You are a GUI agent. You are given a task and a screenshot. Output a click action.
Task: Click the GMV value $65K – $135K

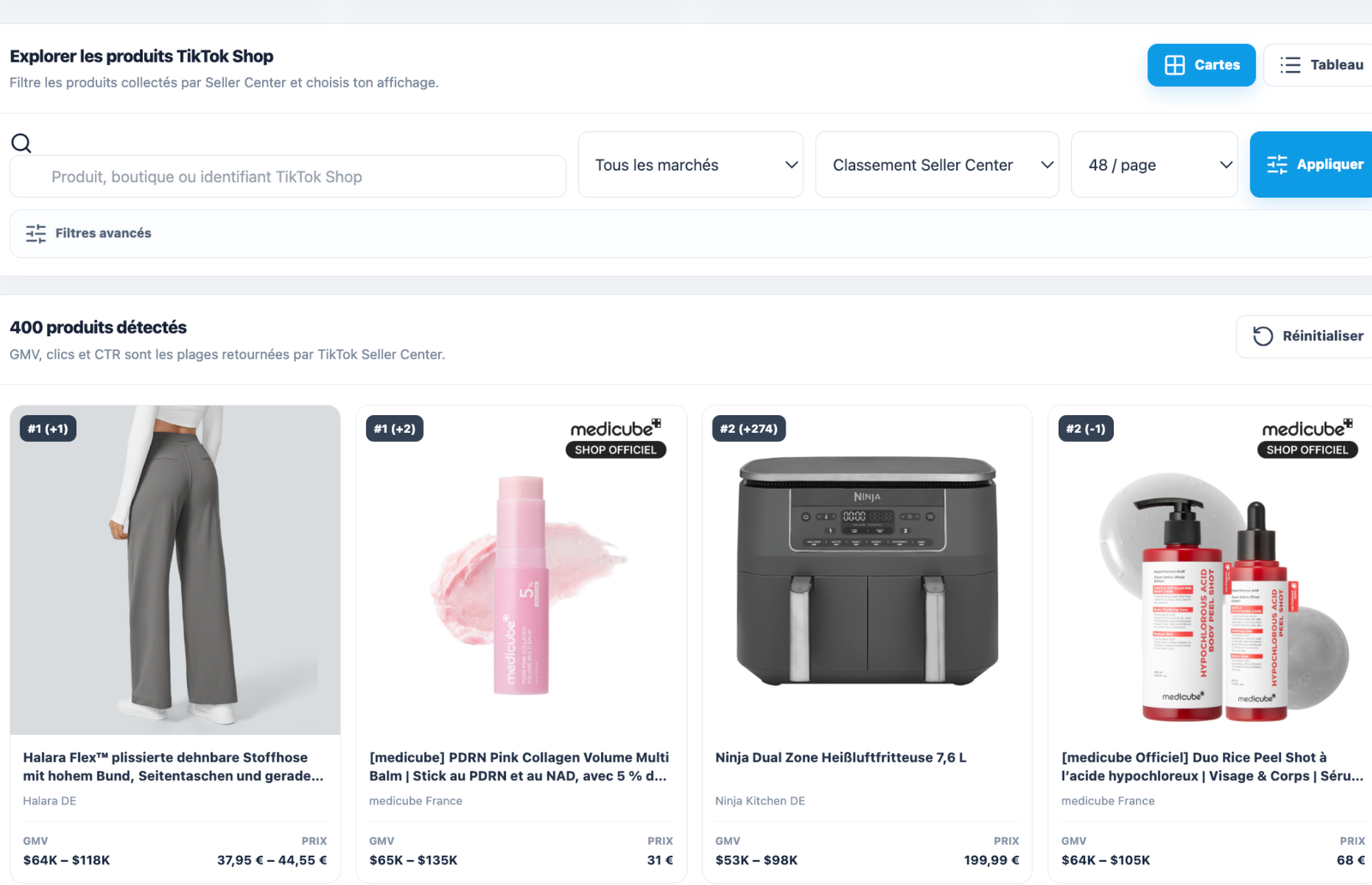tap(413, 860)
